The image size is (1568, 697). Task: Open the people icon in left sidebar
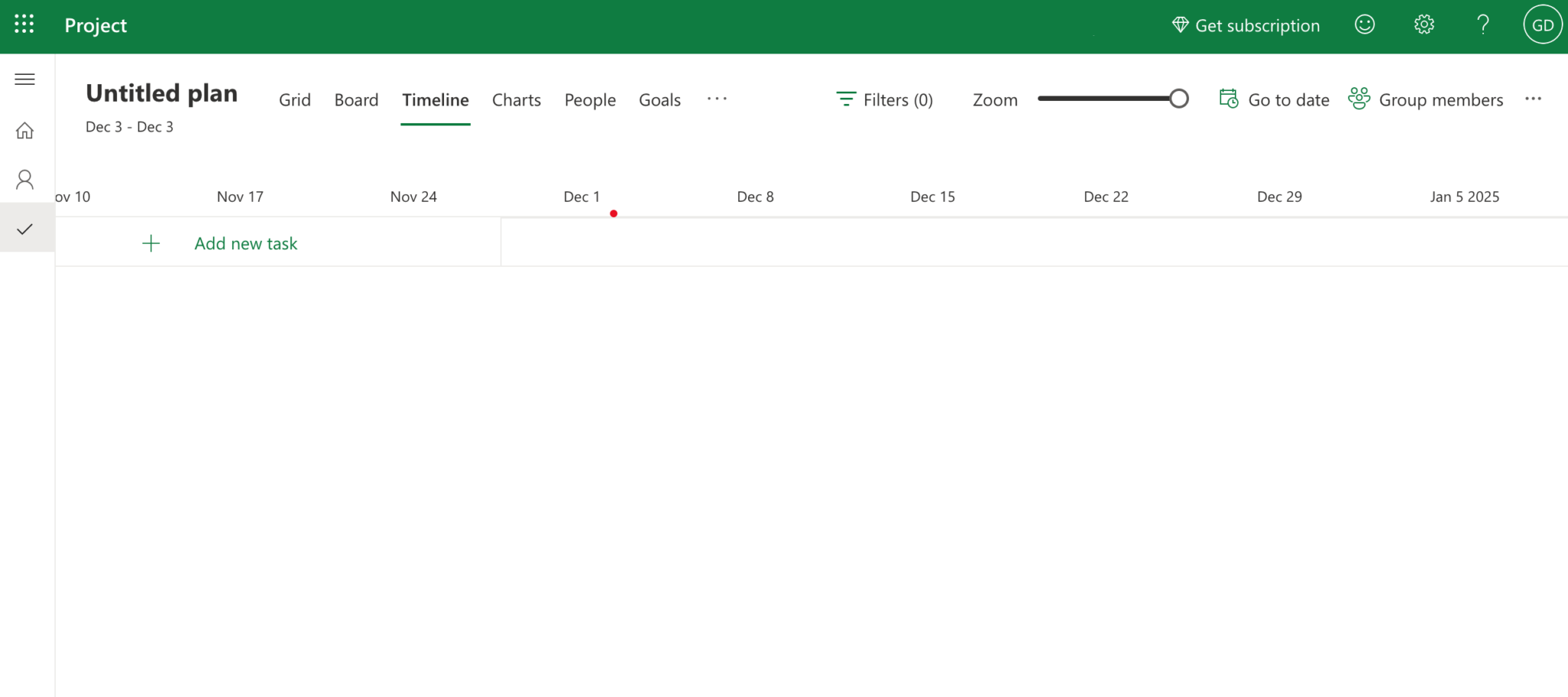click(25, 179)
